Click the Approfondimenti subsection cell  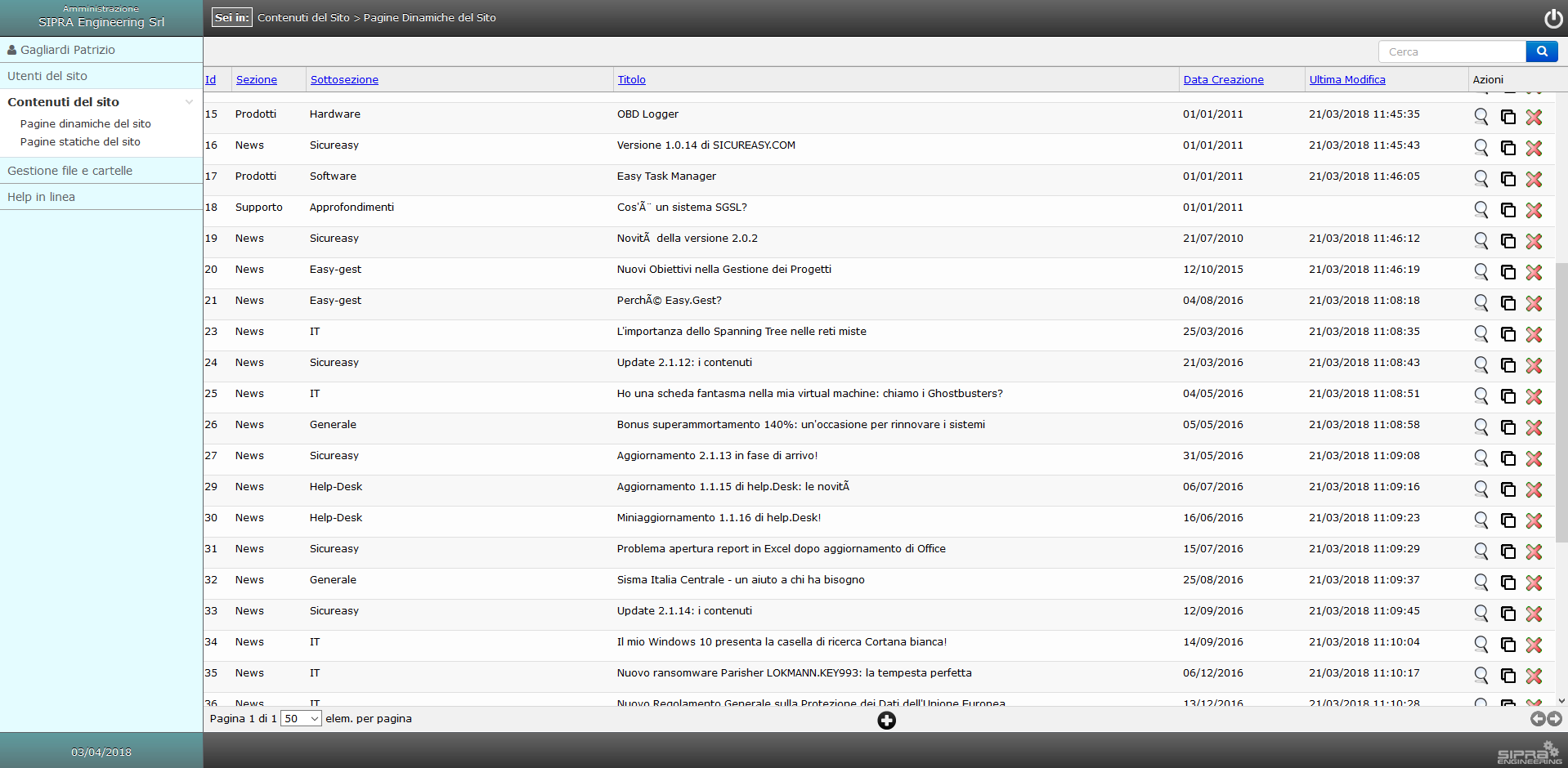352,207
